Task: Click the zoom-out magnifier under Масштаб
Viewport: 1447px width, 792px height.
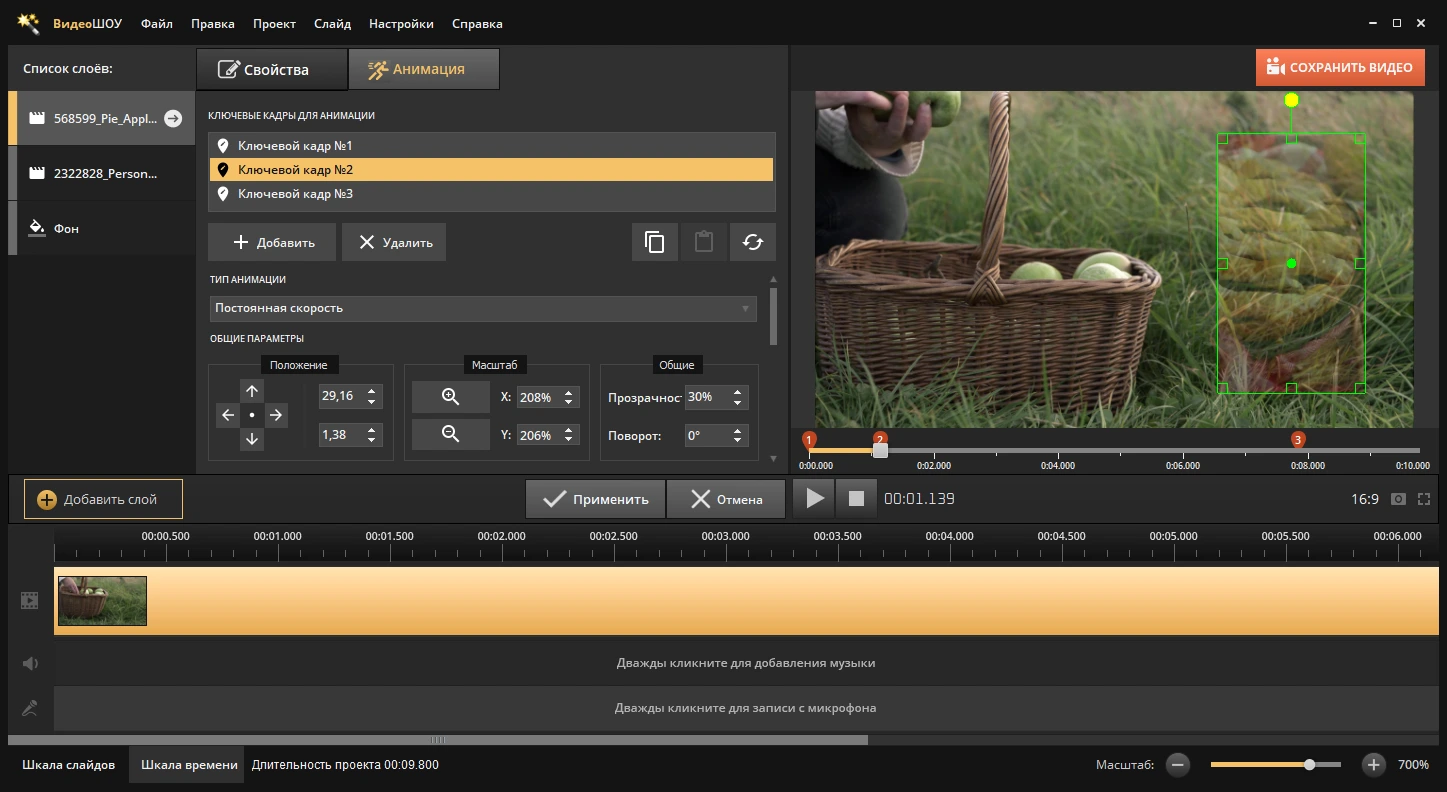Action: coord(451,434)
